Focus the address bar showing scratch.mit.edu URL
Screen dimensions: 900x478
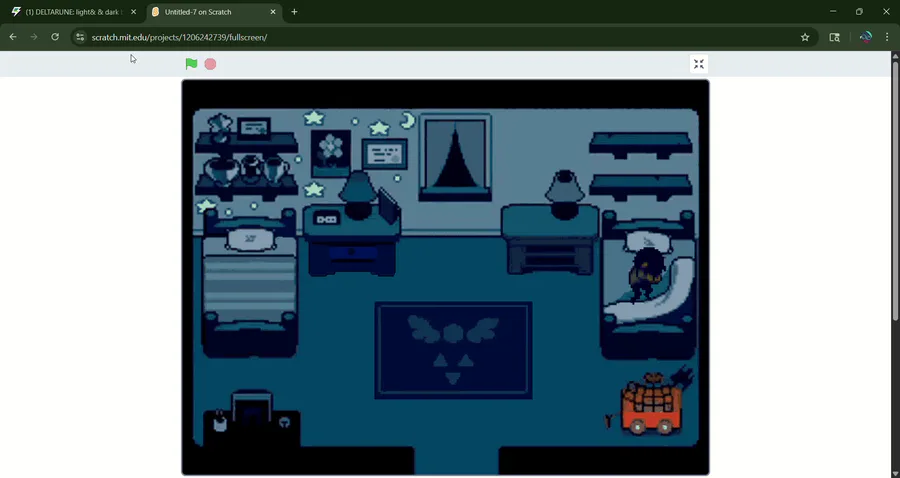442,37
